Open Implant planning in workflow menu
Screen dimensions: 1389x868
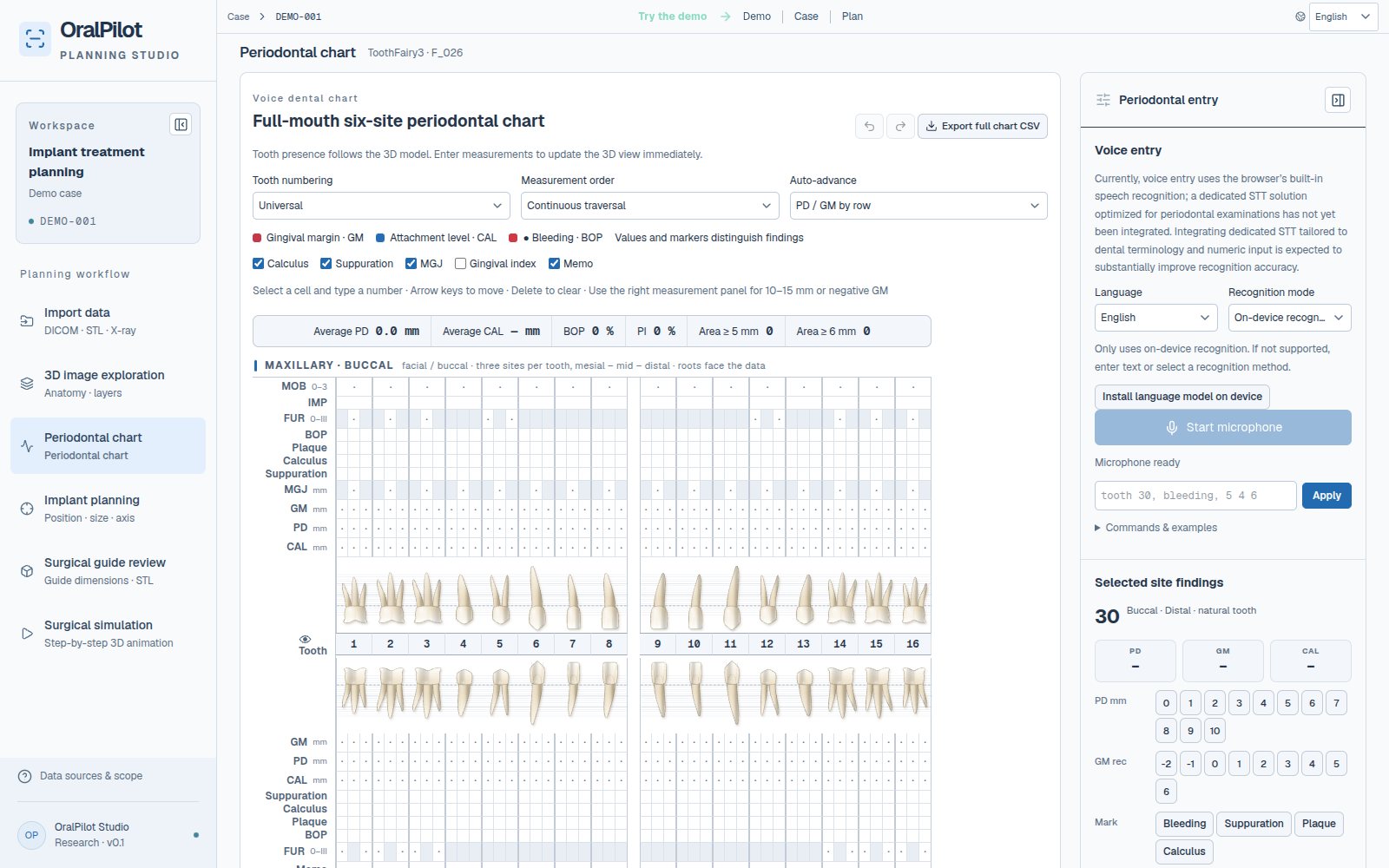click(108, 508)
